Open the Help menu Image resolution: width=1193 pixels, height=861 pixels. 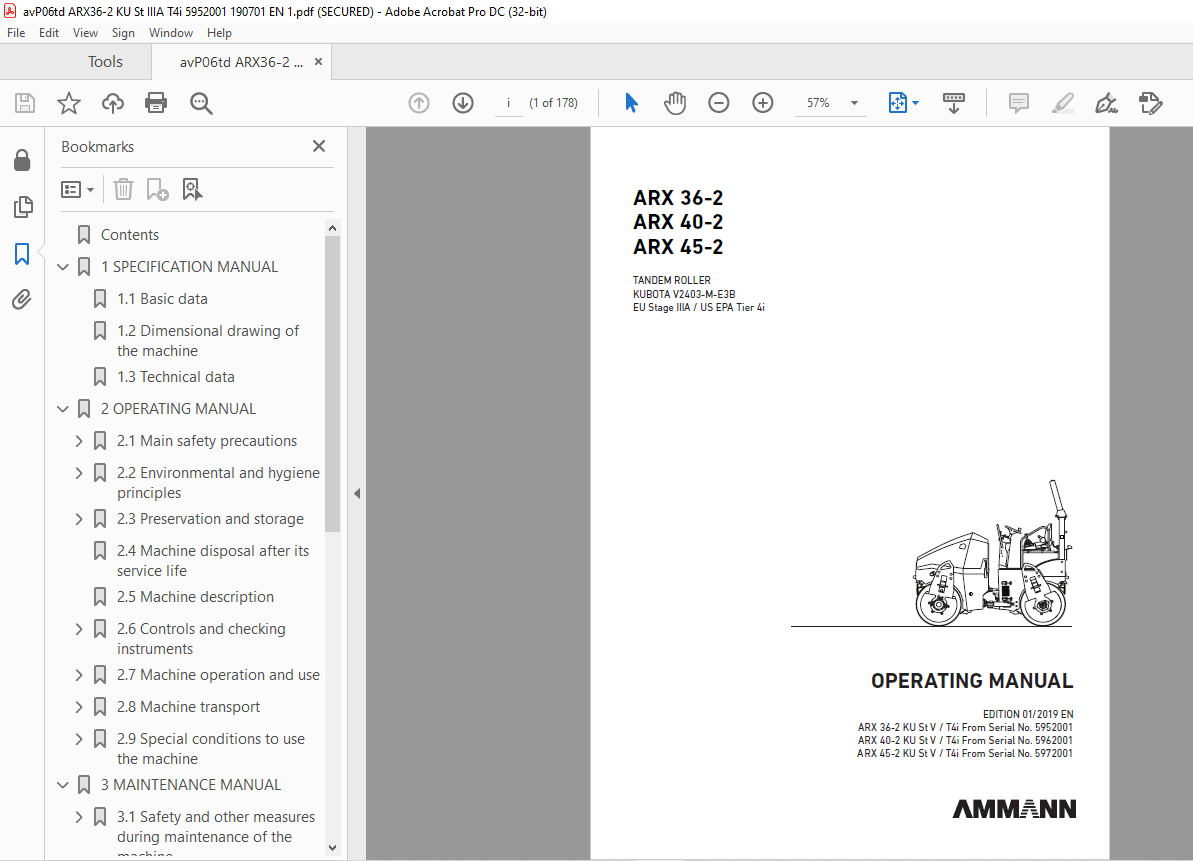click(x=219, y=33)
